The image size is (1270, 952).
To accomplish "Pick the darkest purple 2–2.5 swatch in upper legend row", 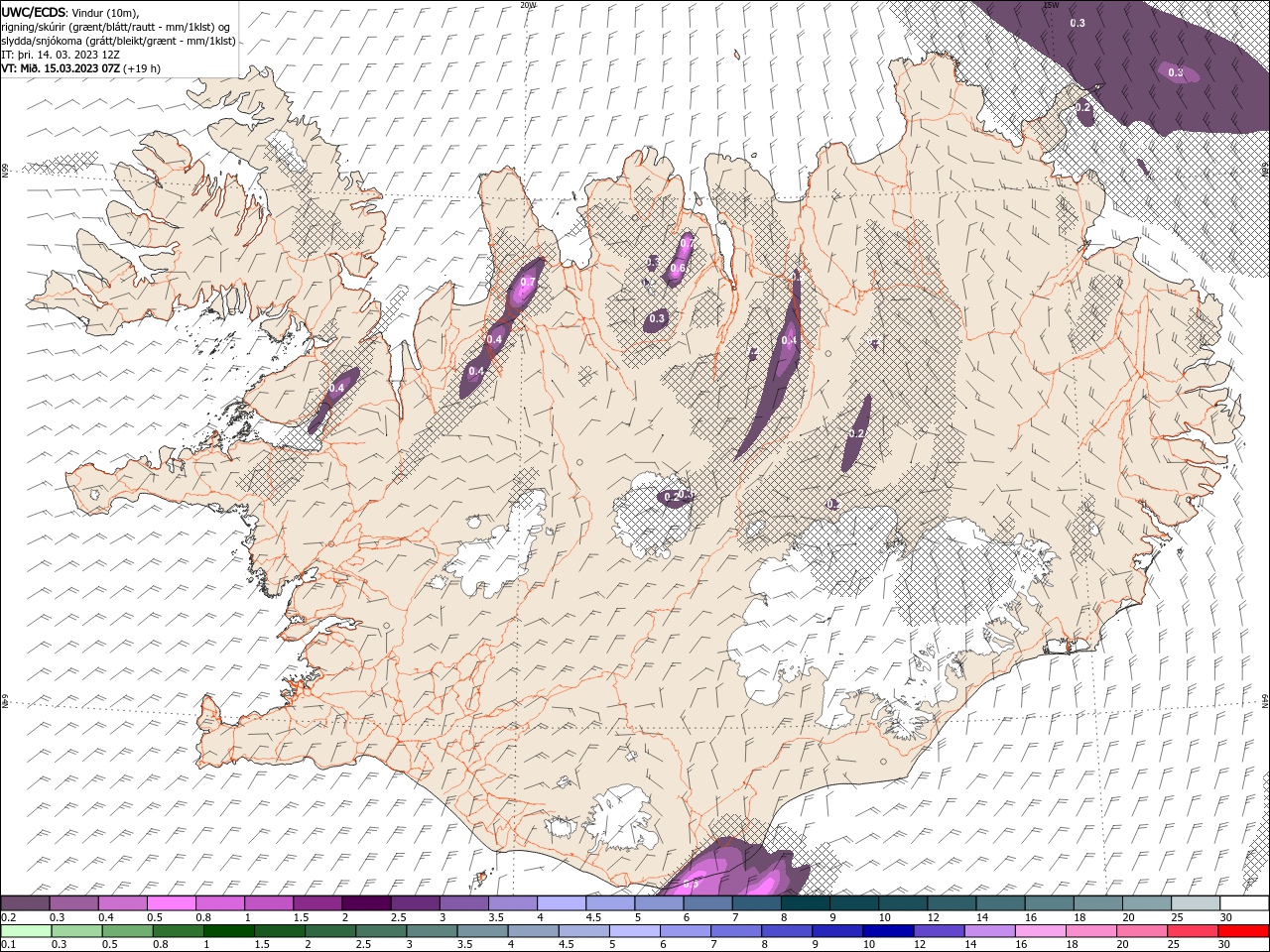I will [367, 903].
